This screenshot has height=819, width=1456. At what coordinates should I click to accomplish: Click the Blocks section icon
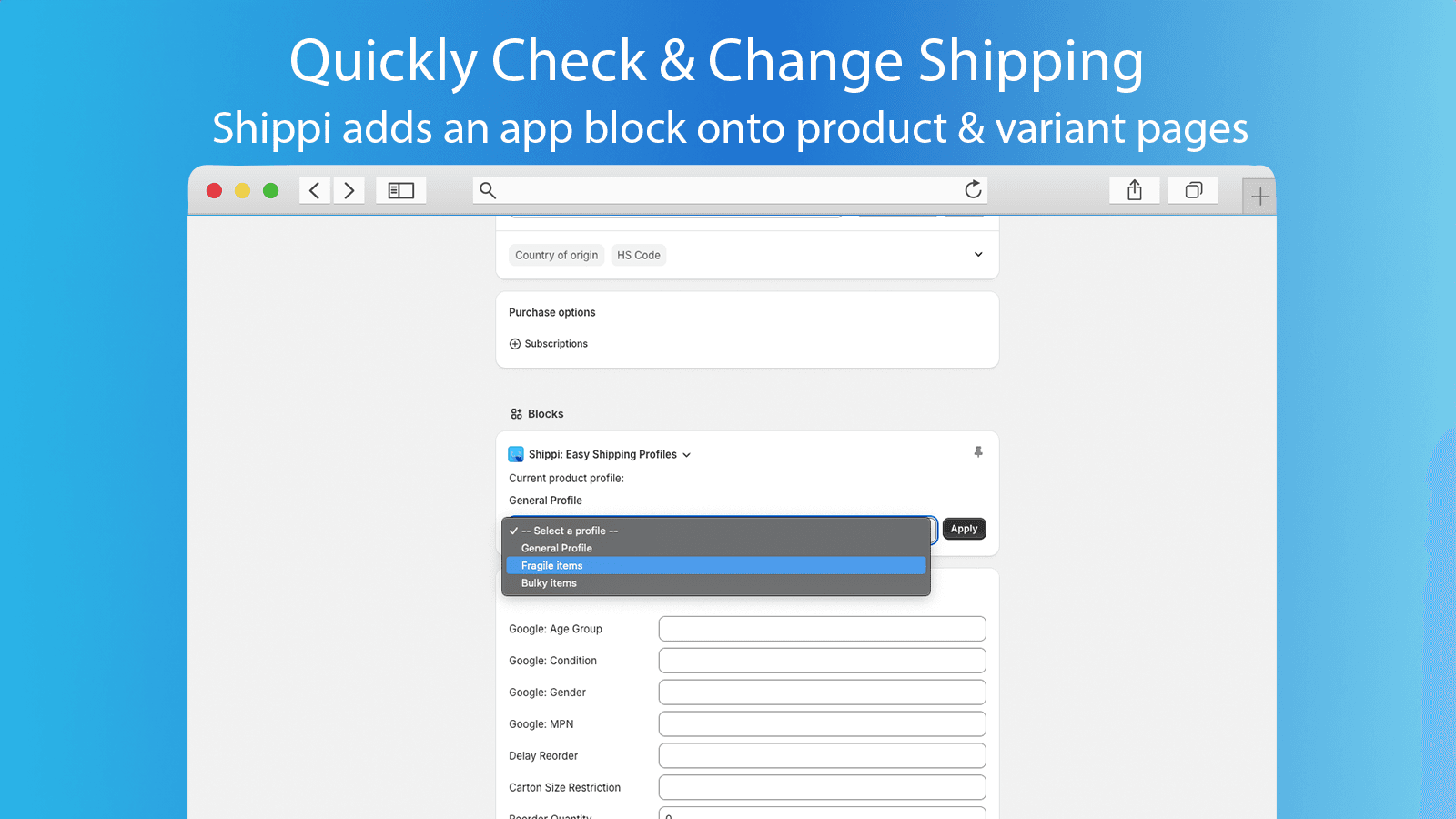[516, 413]
